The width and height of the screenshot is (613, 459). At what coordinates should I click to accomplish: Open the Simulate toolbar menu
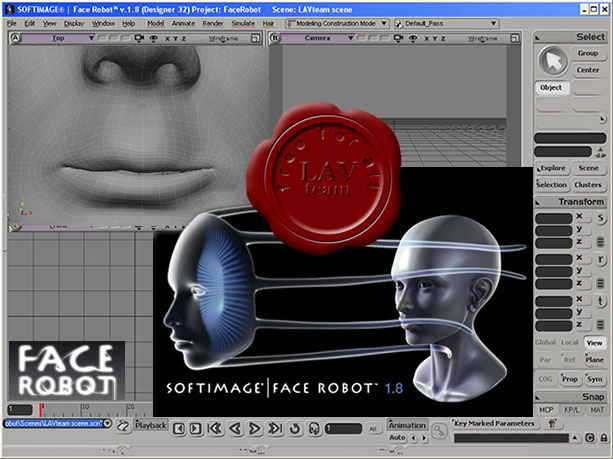click(243, 23)
